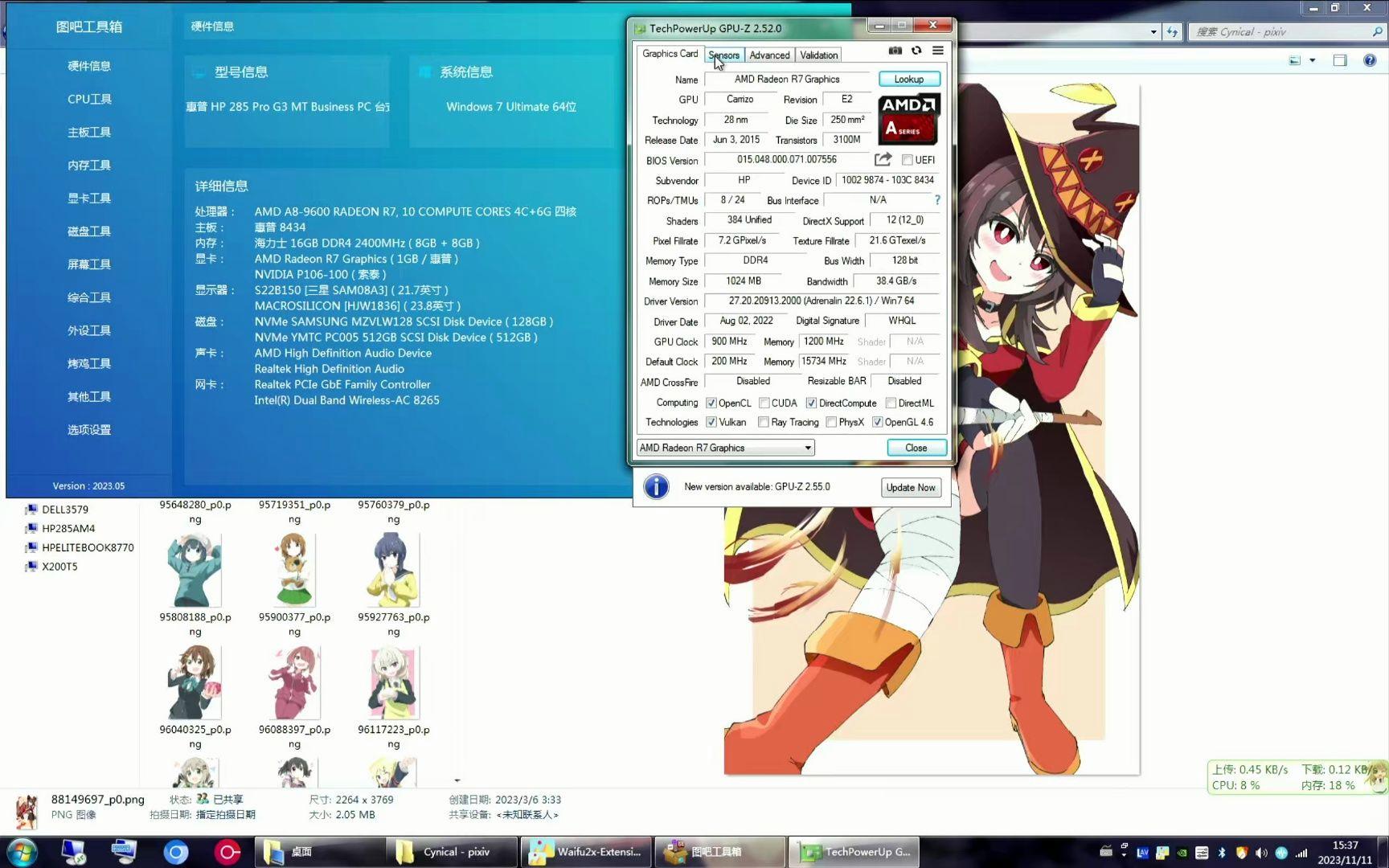1389x868 pixels.
Task: Click the taskbar clock showing 15:37
Action: coord(1345,852)
